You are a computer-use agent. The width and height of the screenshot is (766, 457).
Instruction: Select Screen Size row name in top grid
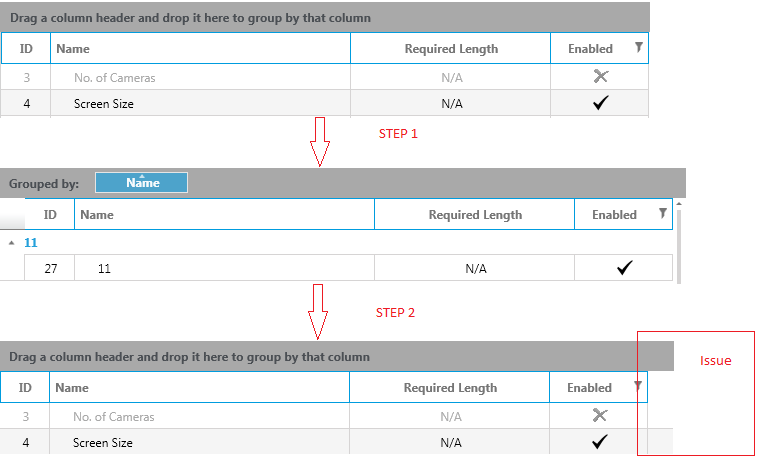click(104, 103)
